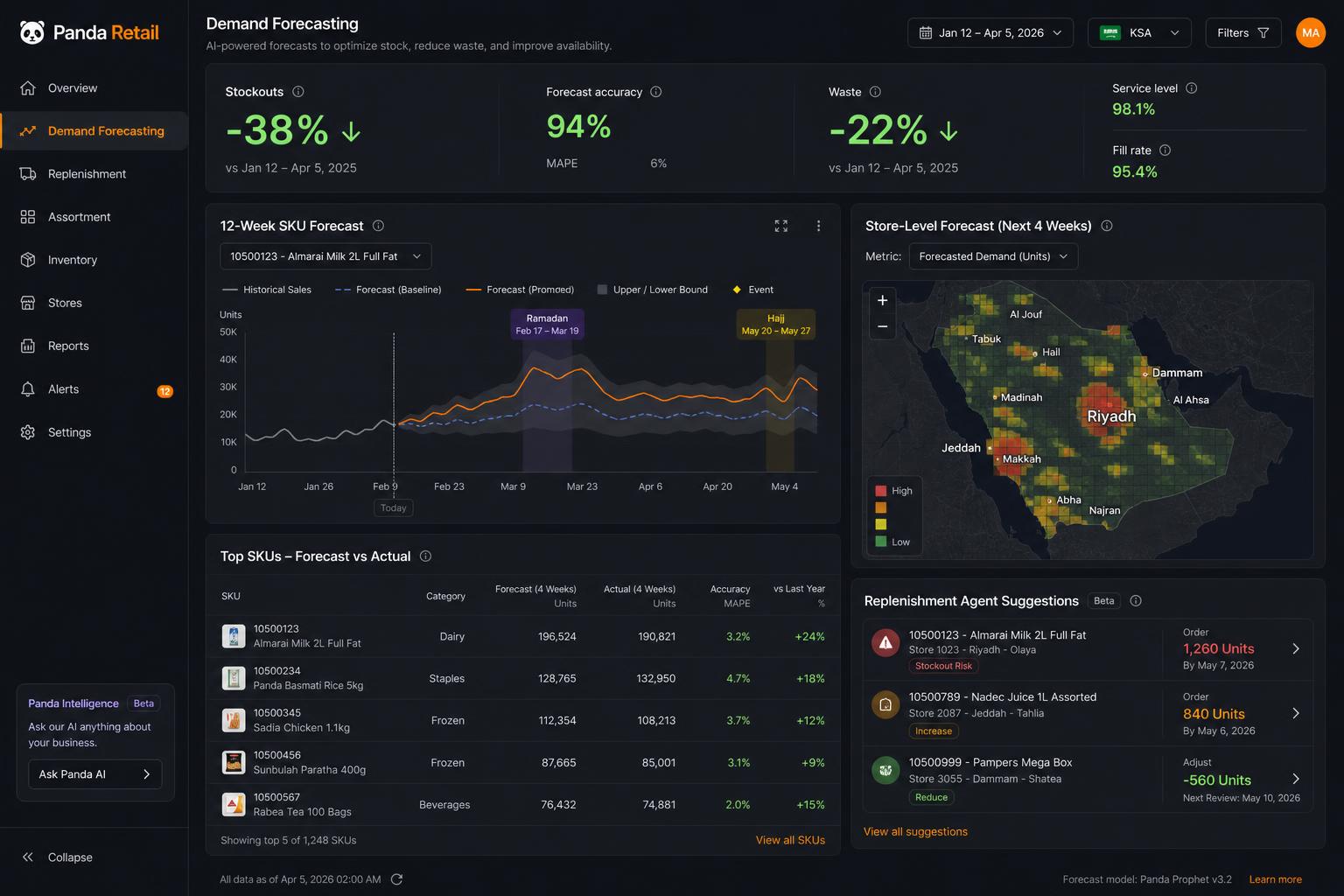The width and height of the screenshot is (1344, 896).
Task: Click the High red legend swatch
Action: coord(881,491)
